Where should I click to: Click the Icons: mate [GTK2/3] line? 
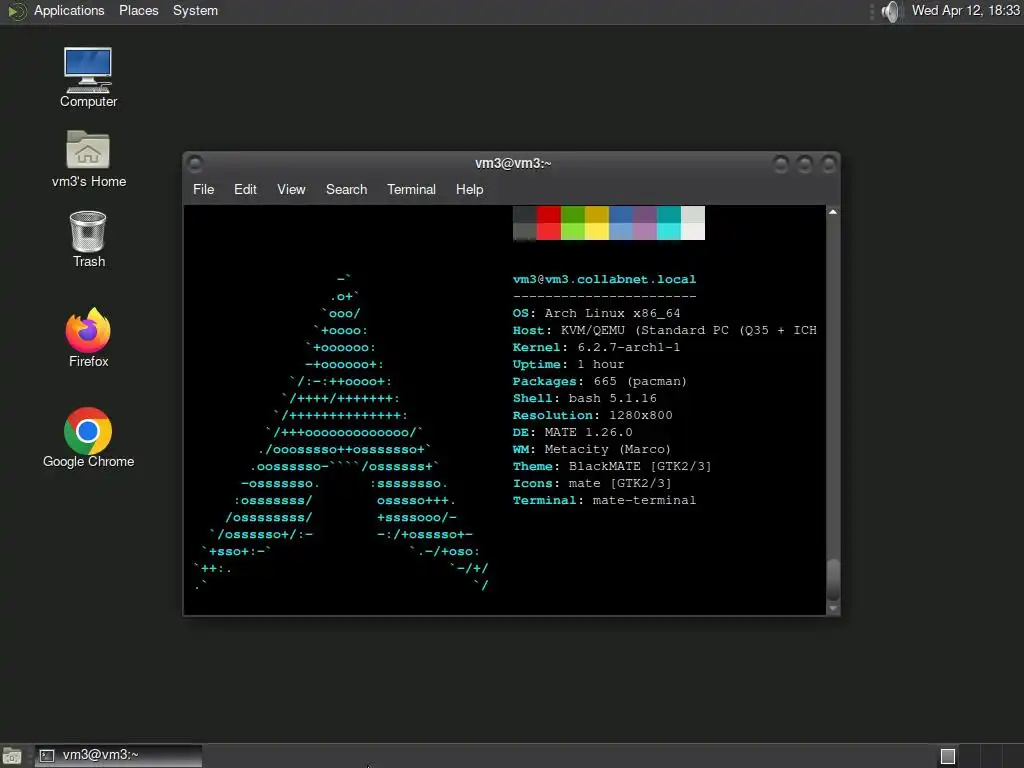[x=592, y=483]
